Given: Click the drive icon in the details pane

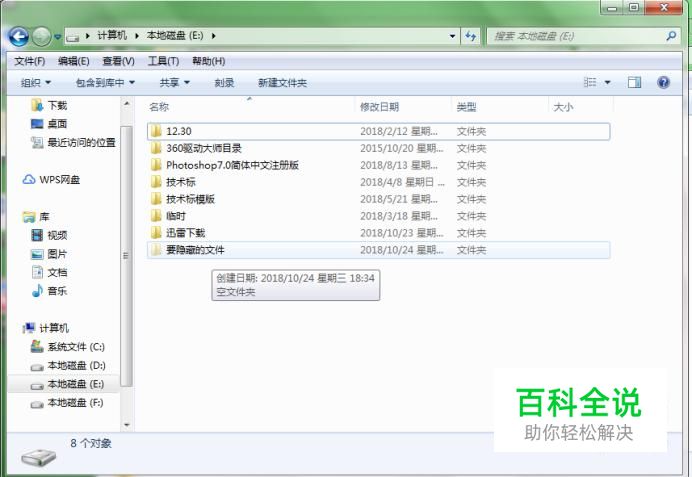Looking at the screenshot, I should [x=39, y=457].
